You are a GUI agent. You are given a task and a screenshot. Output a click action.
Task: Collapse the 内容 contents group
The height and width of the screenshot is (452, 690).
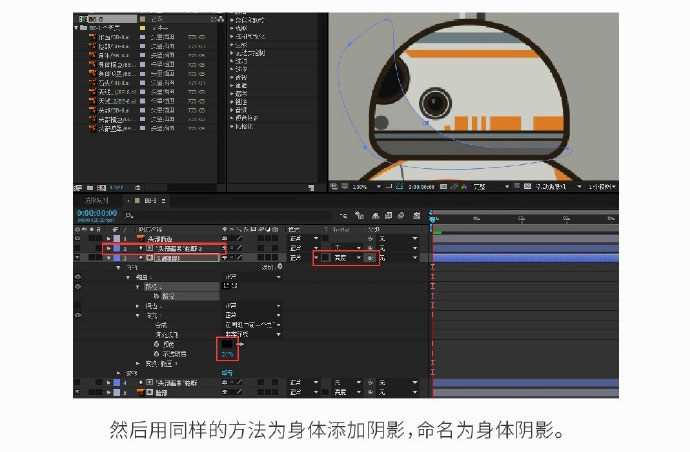point(118,267)
